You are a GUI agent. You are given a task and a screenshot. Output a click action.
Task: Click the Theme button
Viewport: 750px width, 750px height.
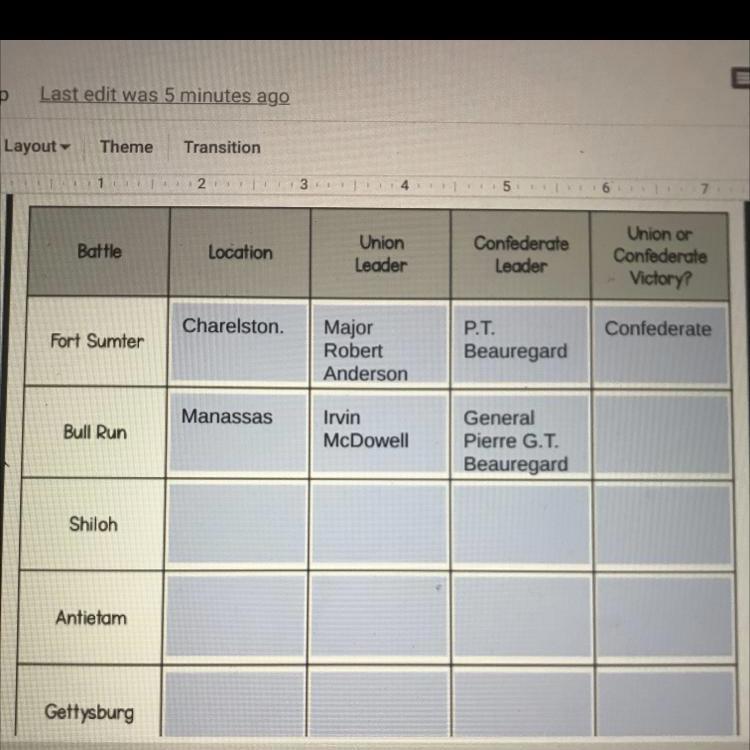point(126,146)
